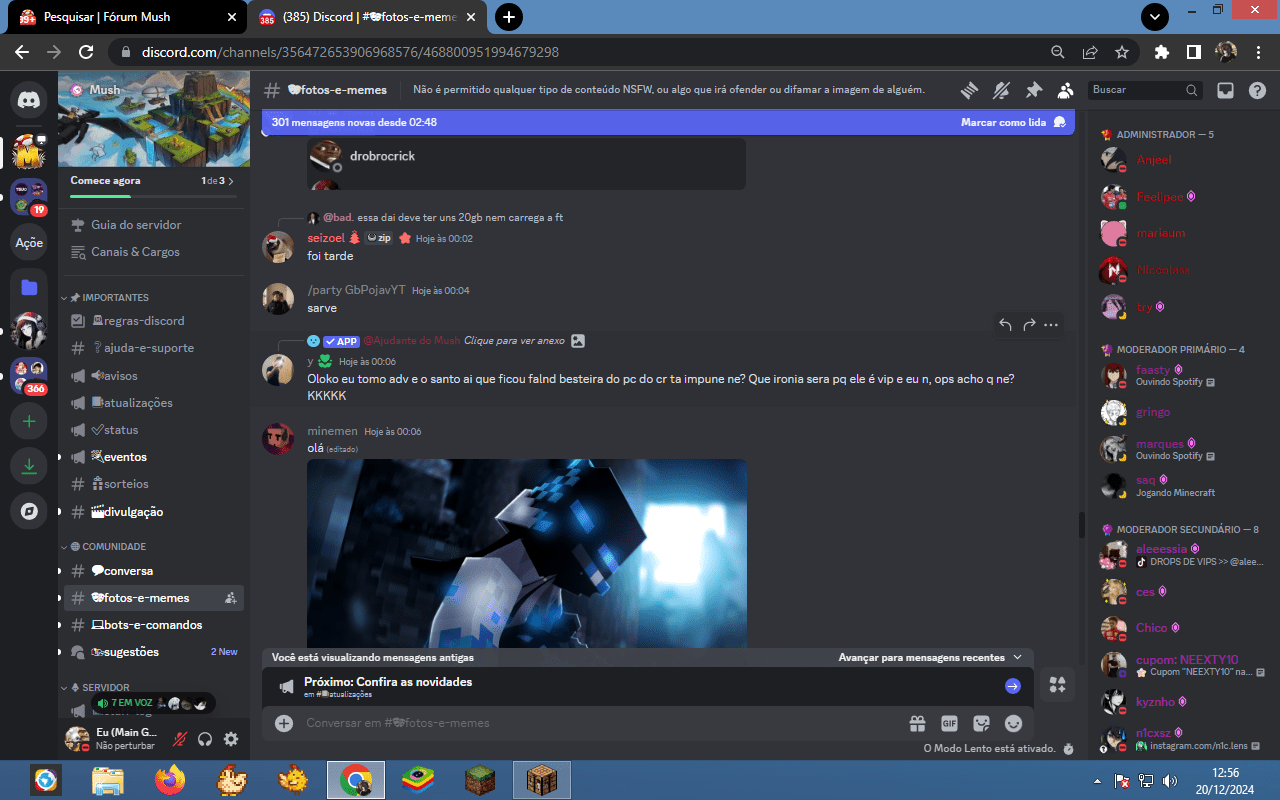Open the gift Nitro icon in the message bar

point(917,723)
